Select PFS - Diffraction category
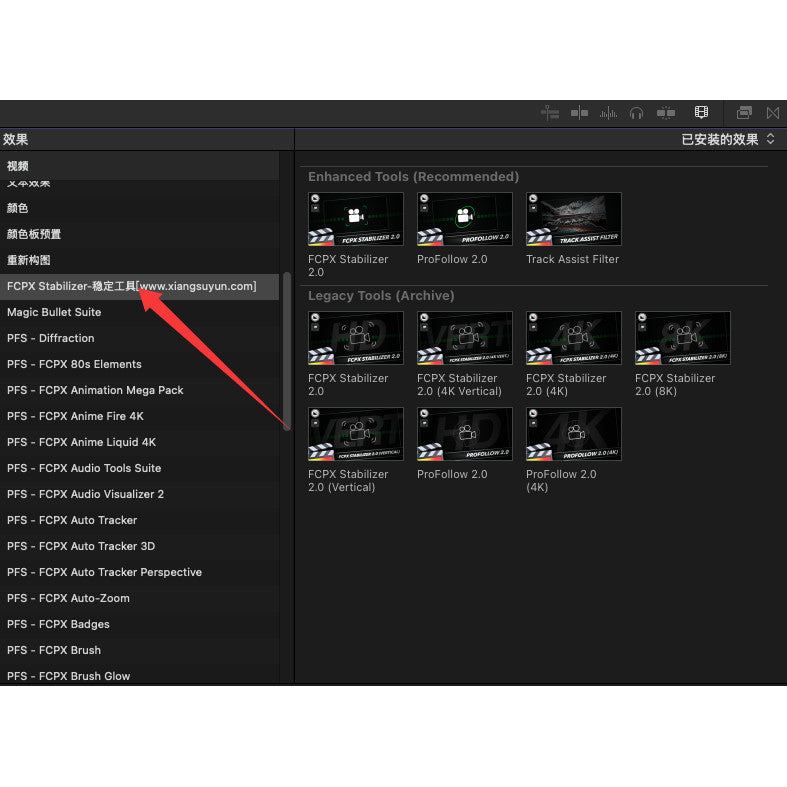 139,338
